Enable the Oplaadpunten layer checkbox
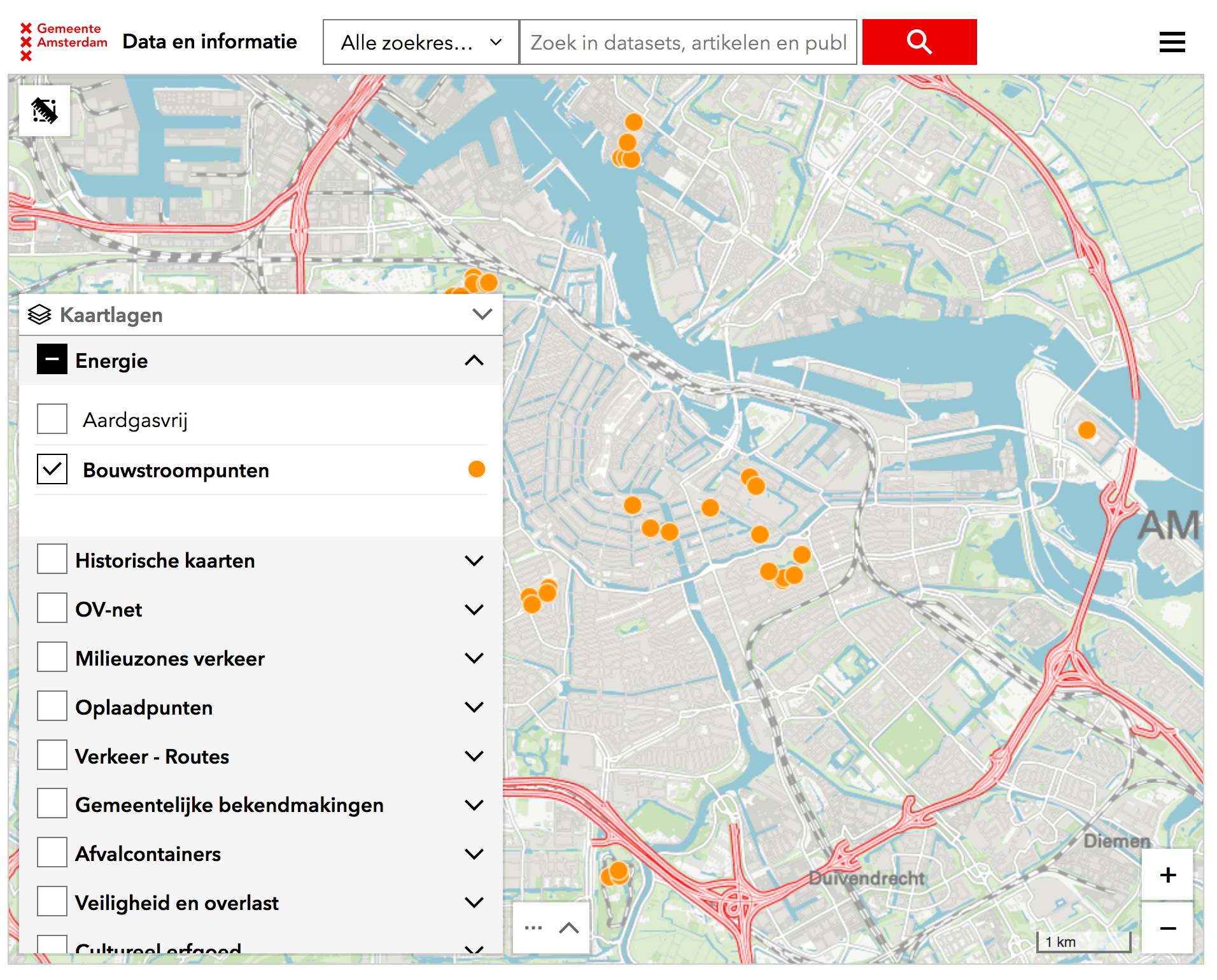This screenshot has height=980, width=1217. pos(52,706)
